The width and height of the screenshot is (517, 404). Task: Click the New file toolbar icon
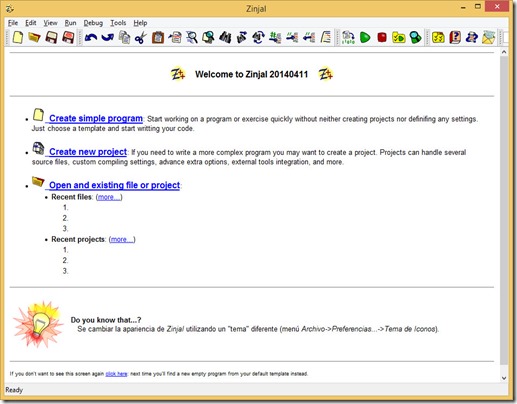18,37
